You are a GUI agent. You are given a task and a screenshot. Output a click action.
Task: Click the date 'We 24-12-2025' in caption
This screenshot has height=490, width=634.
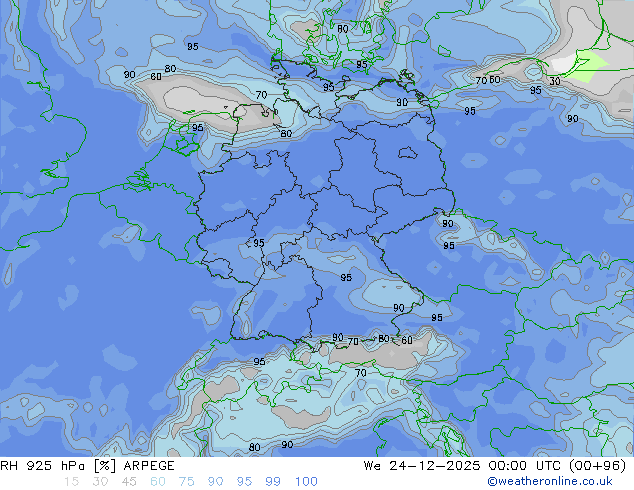[x=422, y=466]
